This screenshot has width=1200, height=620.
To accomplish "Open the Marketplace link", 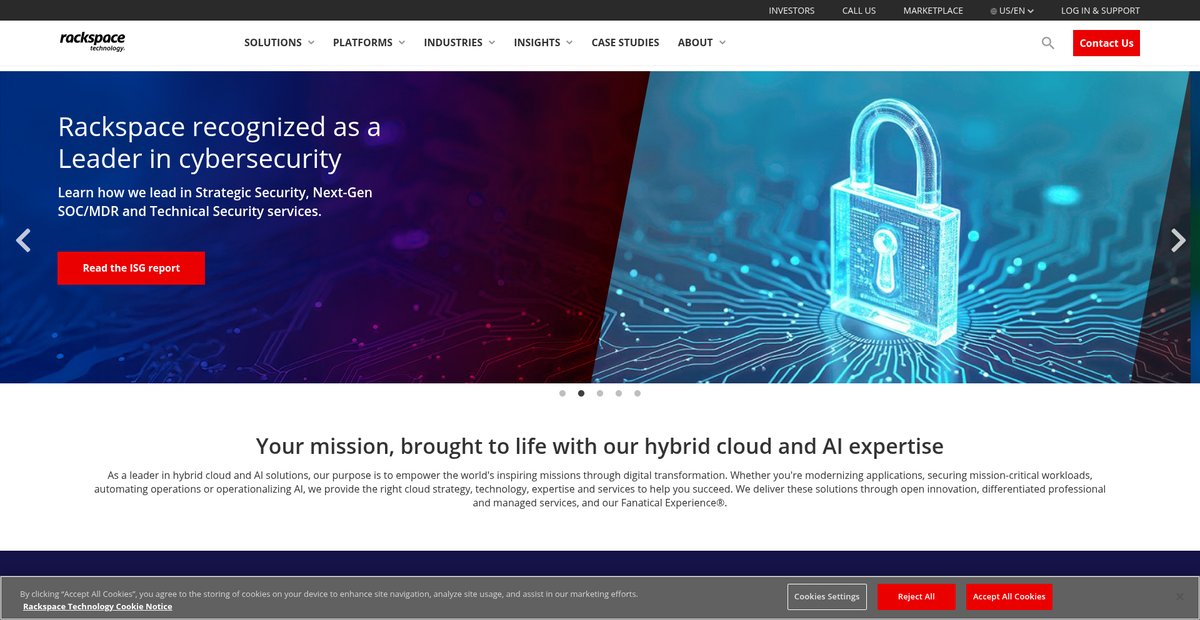I will coord(933,11).
